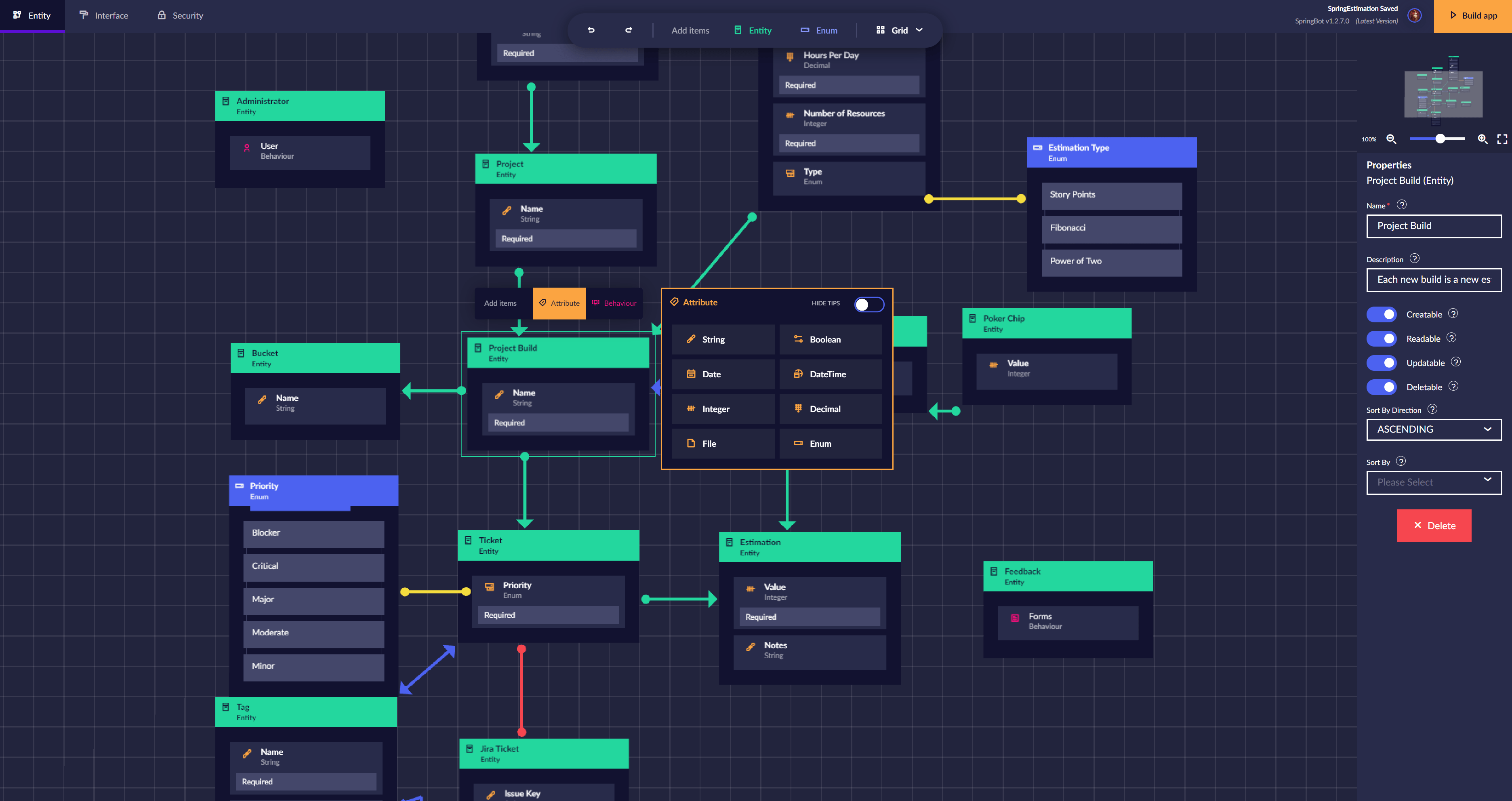Toggle the Readable switch off
This screenshot has height=801, width=1512.
click(1382, 338)
